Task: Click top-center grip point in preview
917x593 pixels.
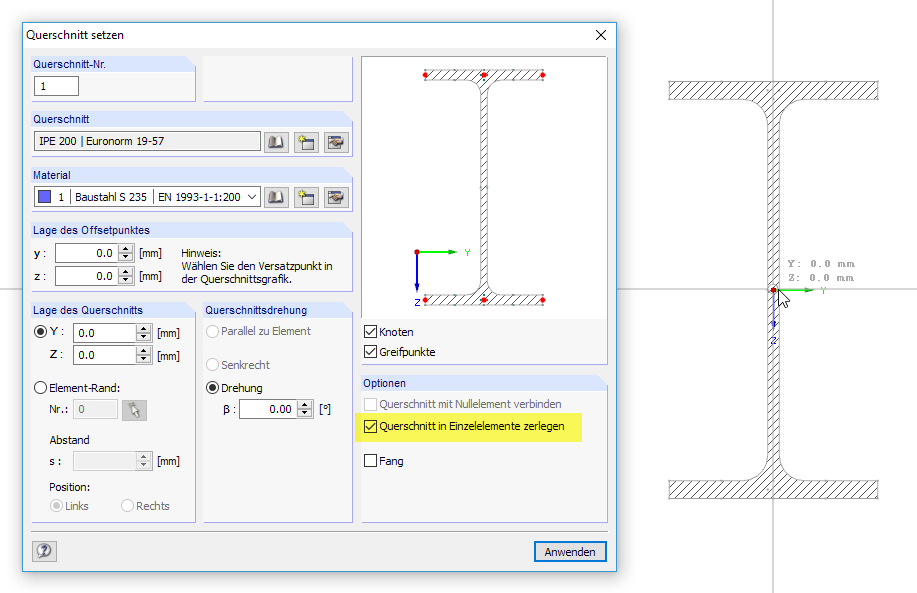Action: (x=484, y=75)
